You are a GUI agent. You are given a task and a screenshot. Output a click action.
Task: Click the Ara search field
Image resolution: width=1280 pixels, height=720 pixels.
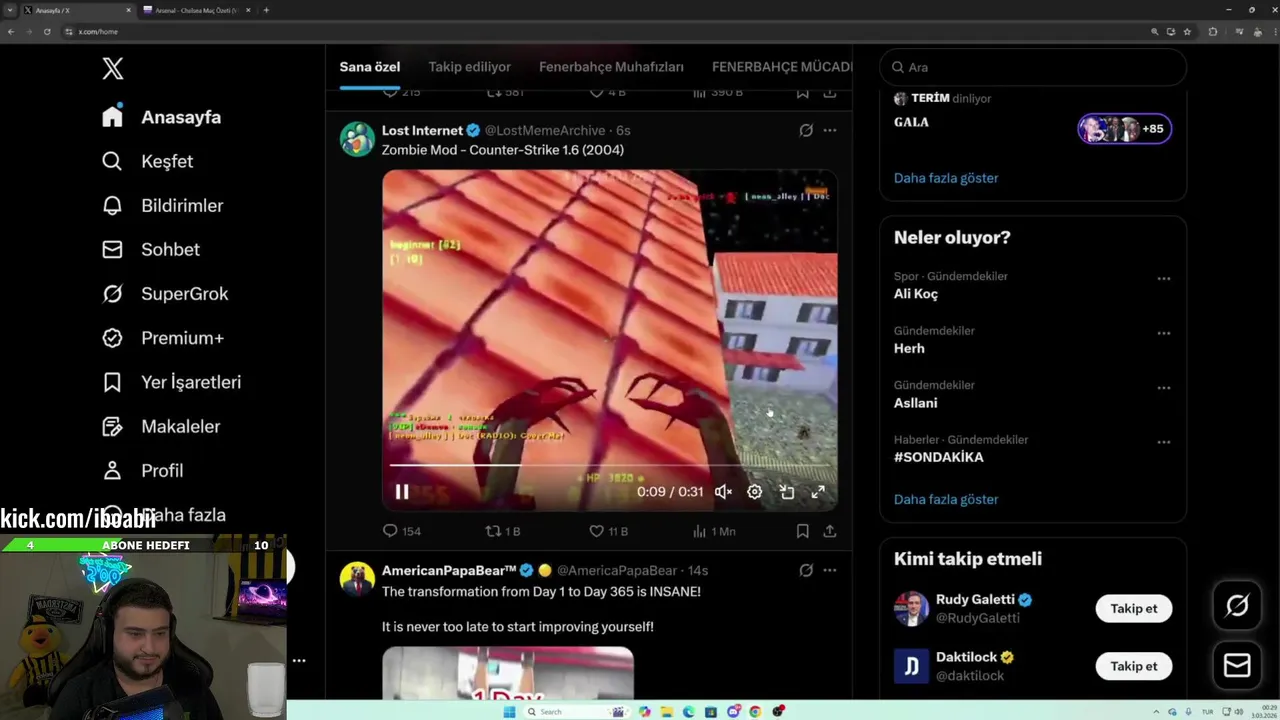1033,67
